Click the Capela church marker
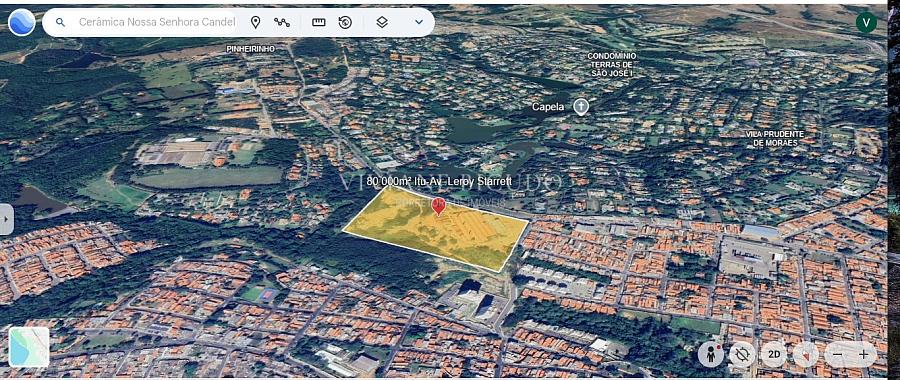900x380 pixels. click(x=581, y=106)
